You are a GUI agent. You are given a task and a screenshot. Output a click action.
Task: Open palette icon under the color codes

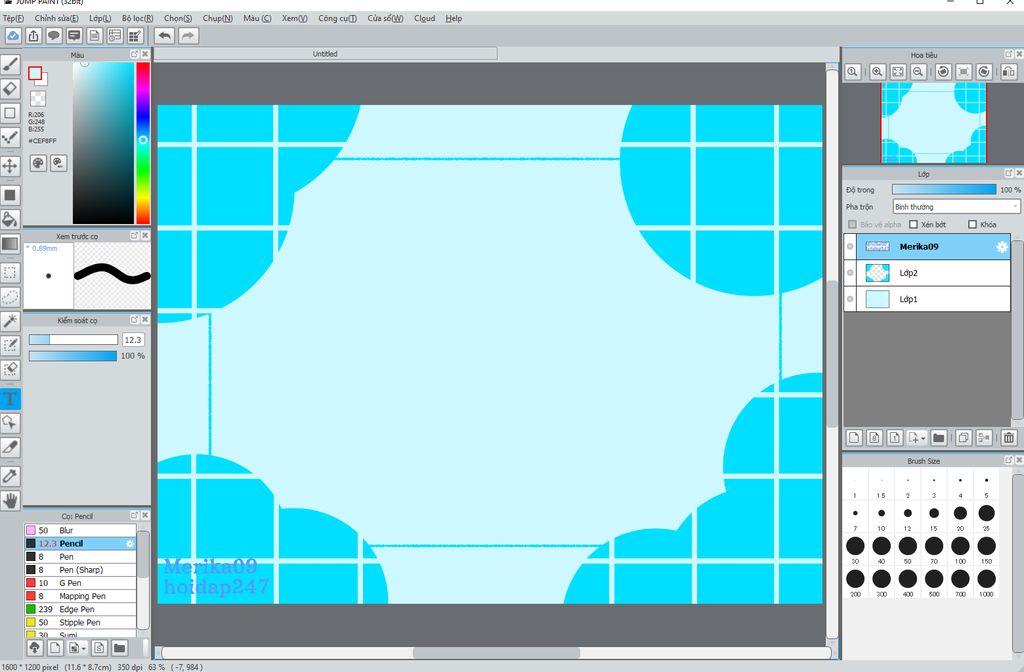point(39,163)
